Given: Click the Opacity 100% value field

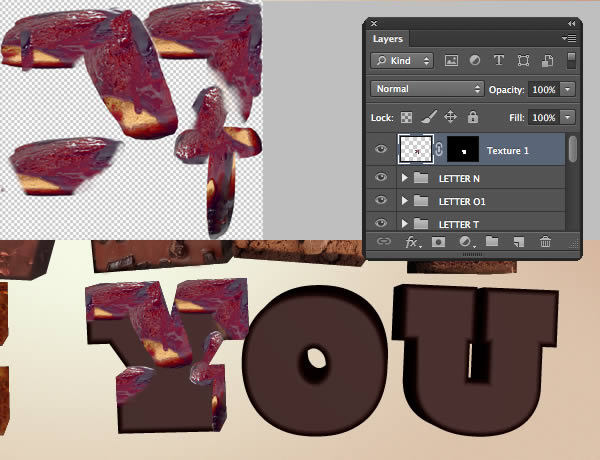Looking at the screenshot, I should (544, 90).
